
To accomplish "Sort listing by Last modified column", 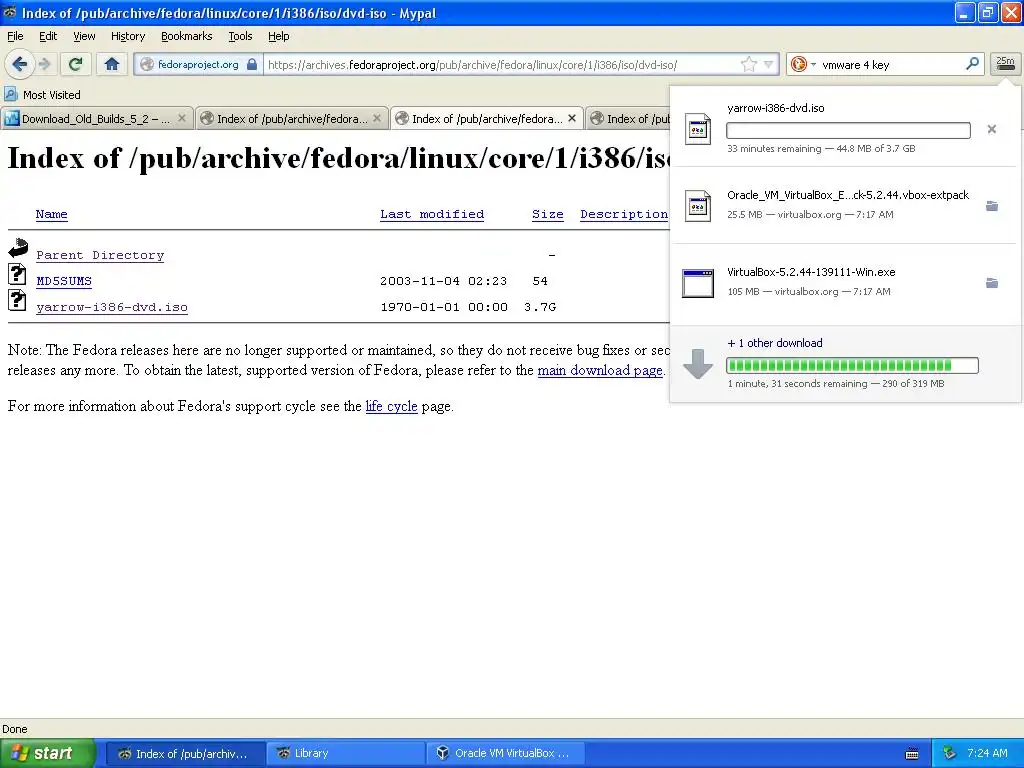I will click(x=432, y=214).
